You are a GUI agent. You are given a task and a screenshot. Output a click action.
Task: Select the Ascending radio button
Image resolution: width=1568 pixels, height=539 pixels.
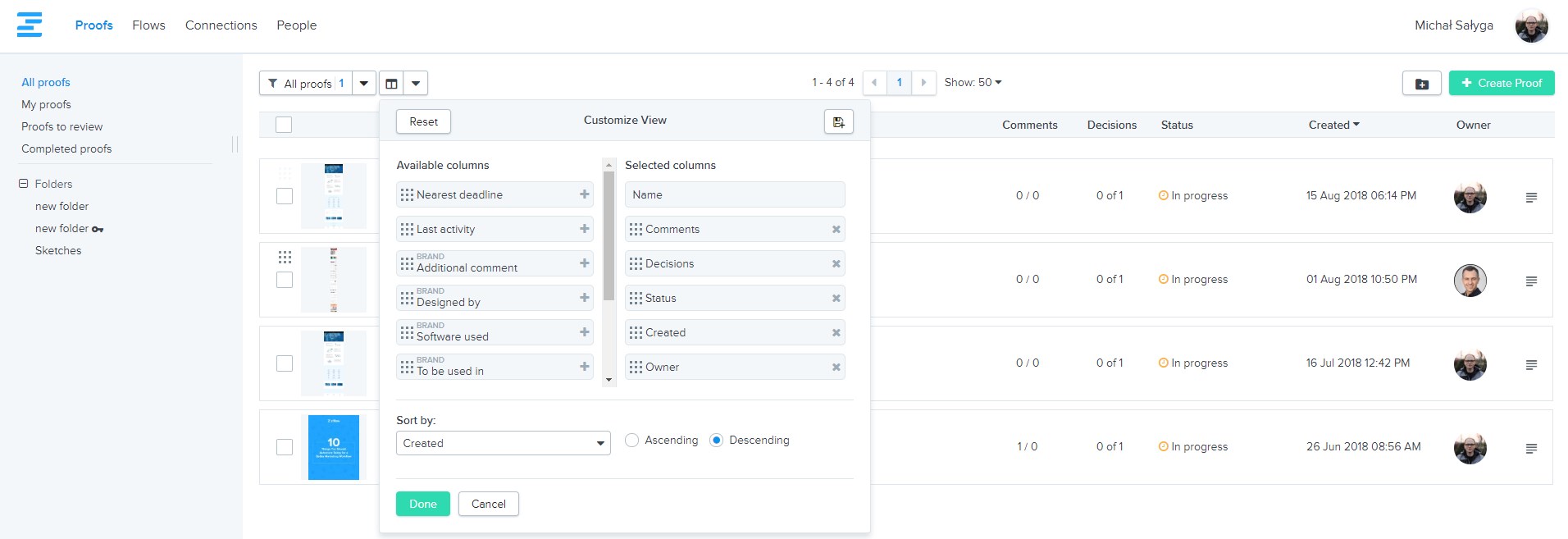[x=631, y=441]
